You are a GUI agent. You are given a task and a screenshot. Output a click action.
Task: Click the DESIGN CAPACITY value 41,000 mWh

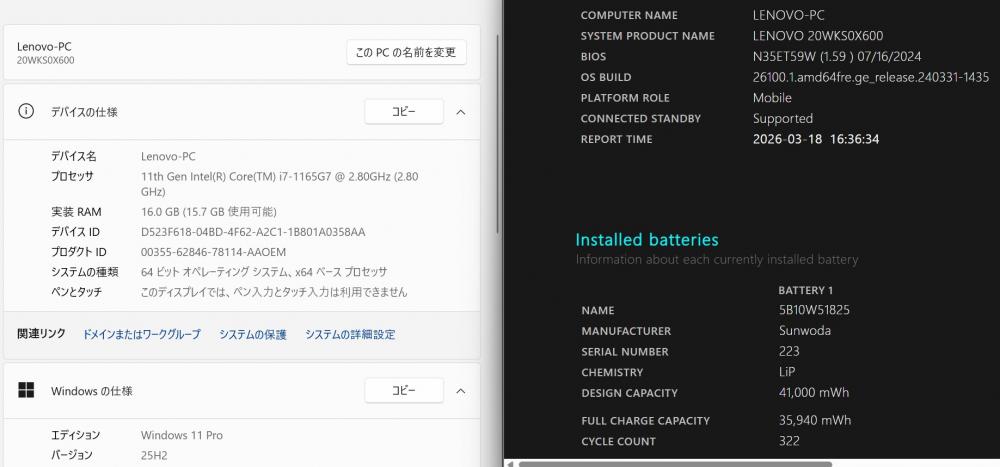coord(814,392)
